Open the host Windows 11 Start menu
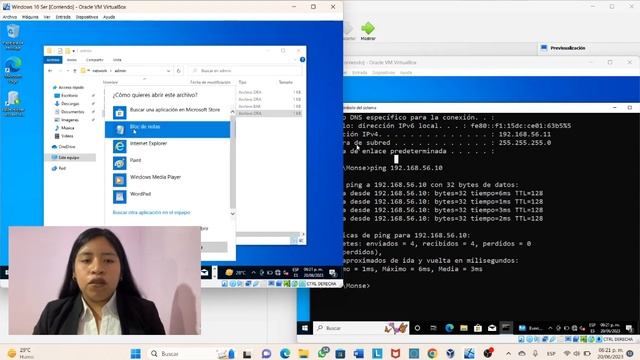 pos(136,353)
